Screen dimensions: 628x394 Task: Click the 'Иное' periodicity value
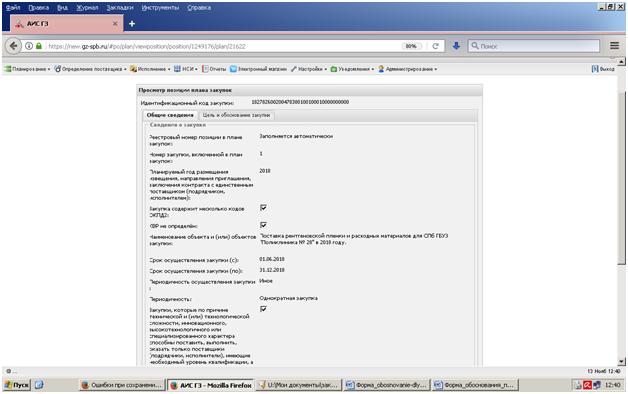[x=266, y=281]
